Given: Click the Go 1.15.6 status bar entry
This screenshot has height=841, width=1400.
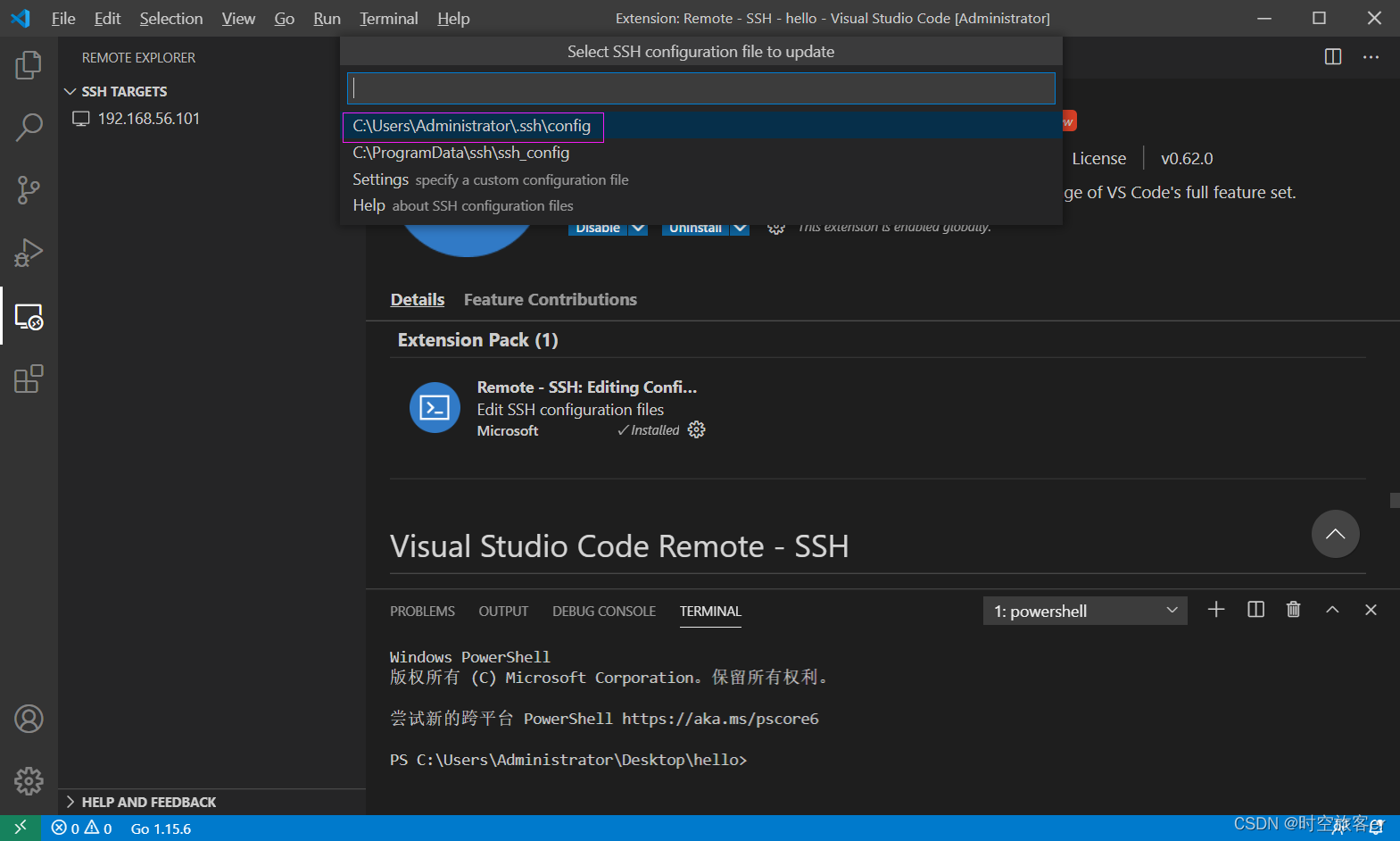Looking at the screenshot, I should [x=161, y=829].
